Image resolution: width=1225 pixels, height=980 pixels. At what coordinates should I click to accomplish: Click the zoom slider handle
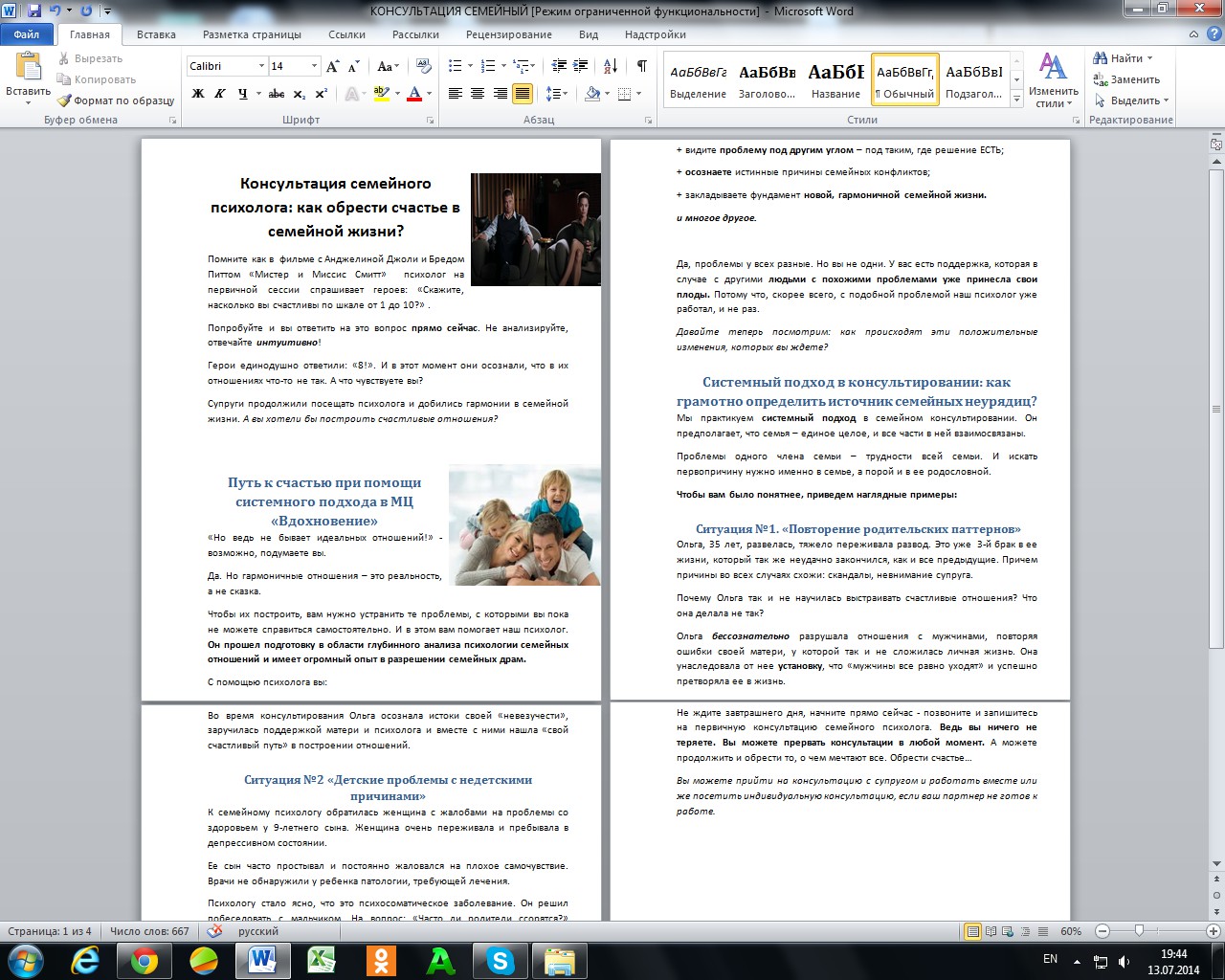coord(1139,931)
